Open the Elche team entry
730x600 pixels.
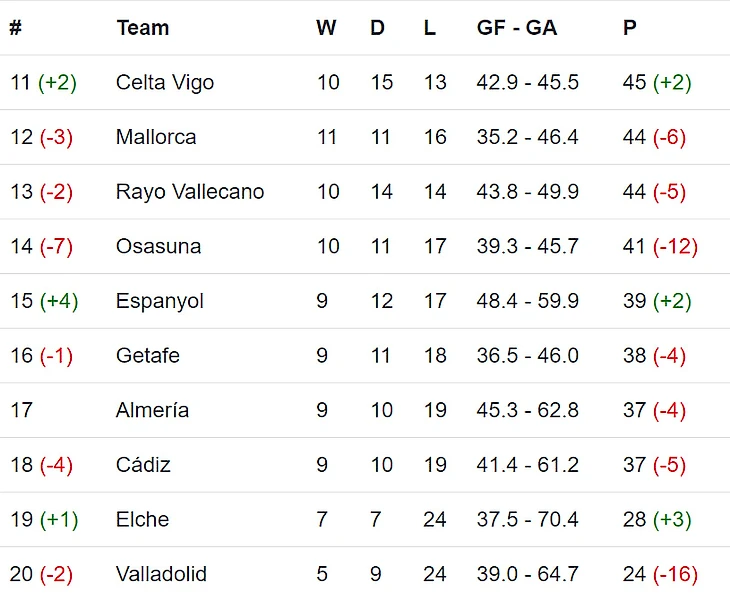142,519
